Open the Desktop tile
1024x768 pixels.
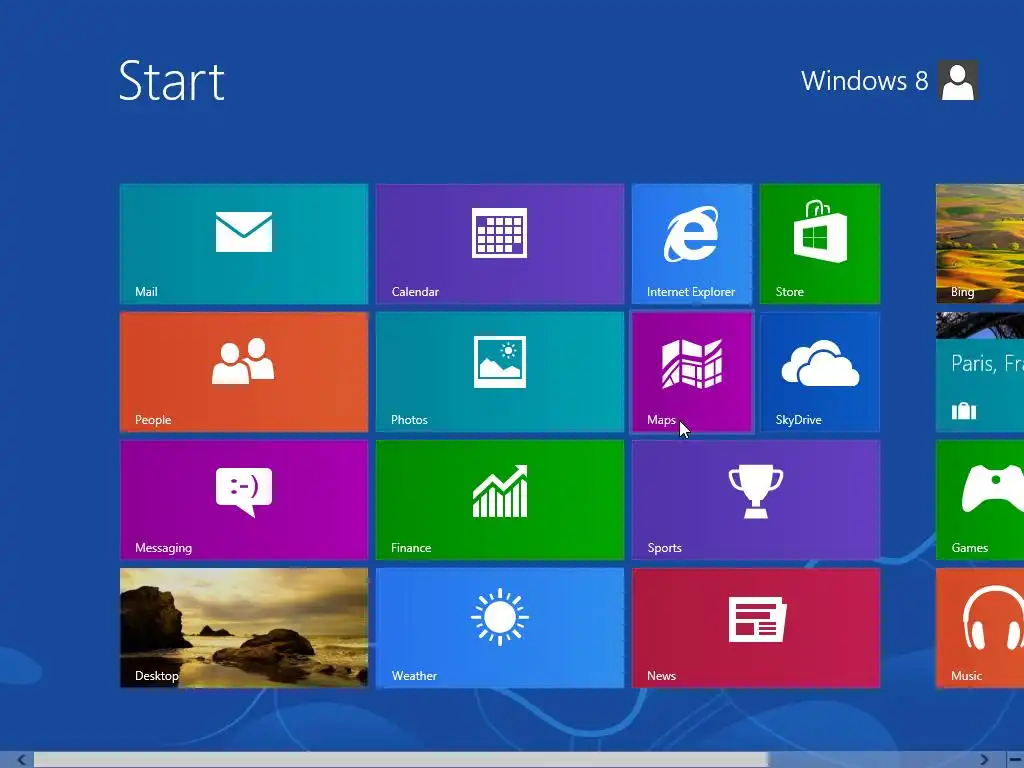click(244, 628)
